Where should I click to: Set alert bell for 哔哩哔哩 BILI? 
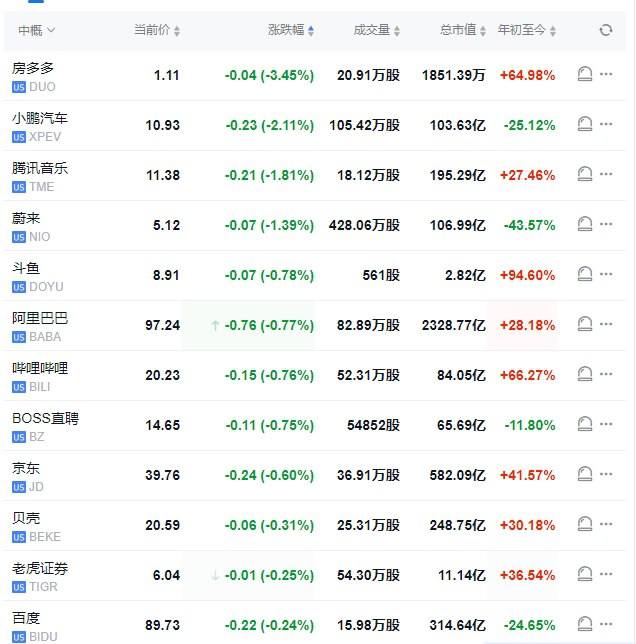click(x=585, y=374)
